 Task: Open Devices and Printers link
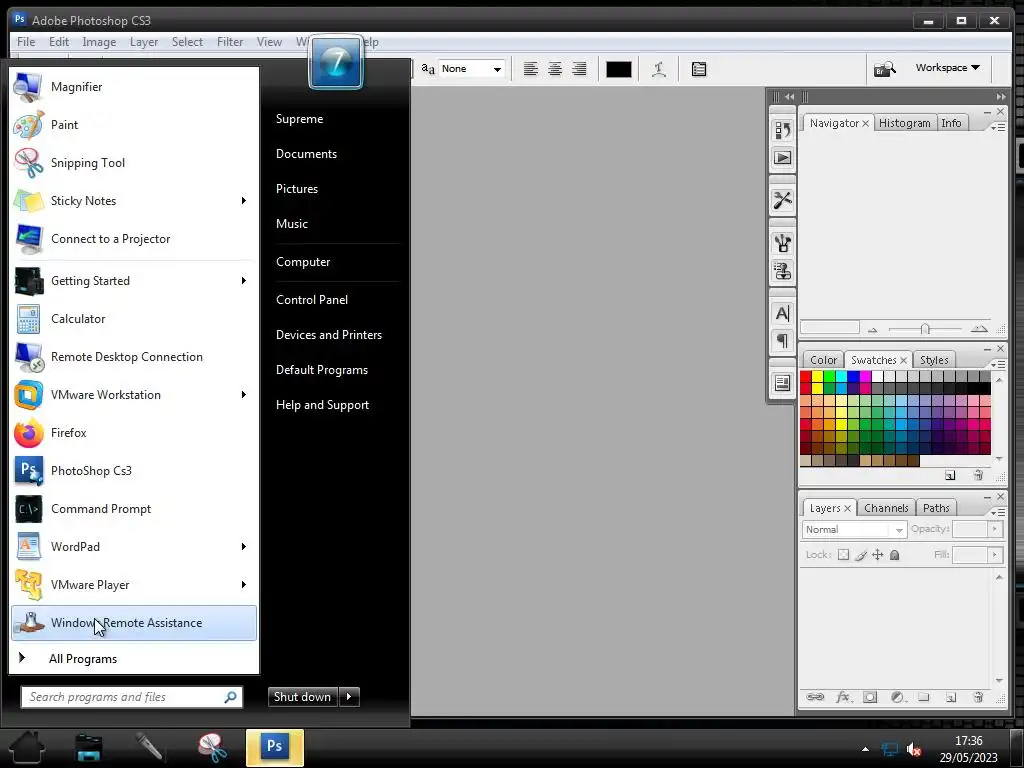[328, 335]
